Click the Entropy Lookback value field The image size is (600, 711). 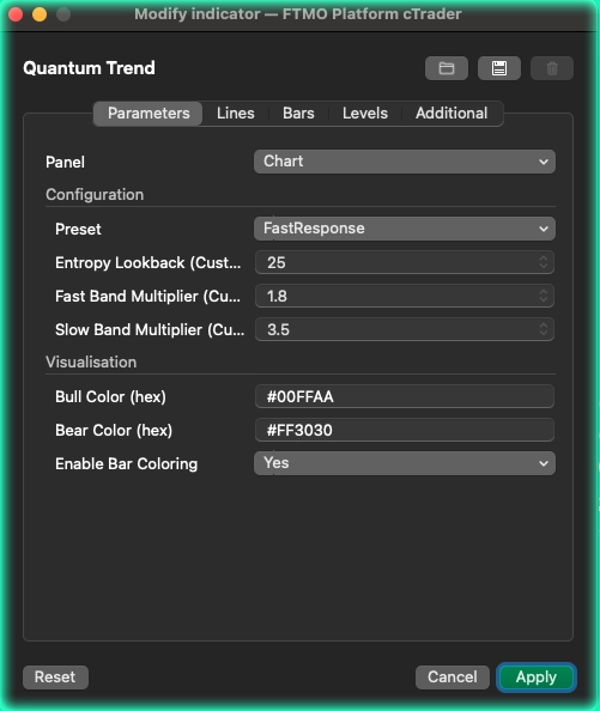pos(405,263)
